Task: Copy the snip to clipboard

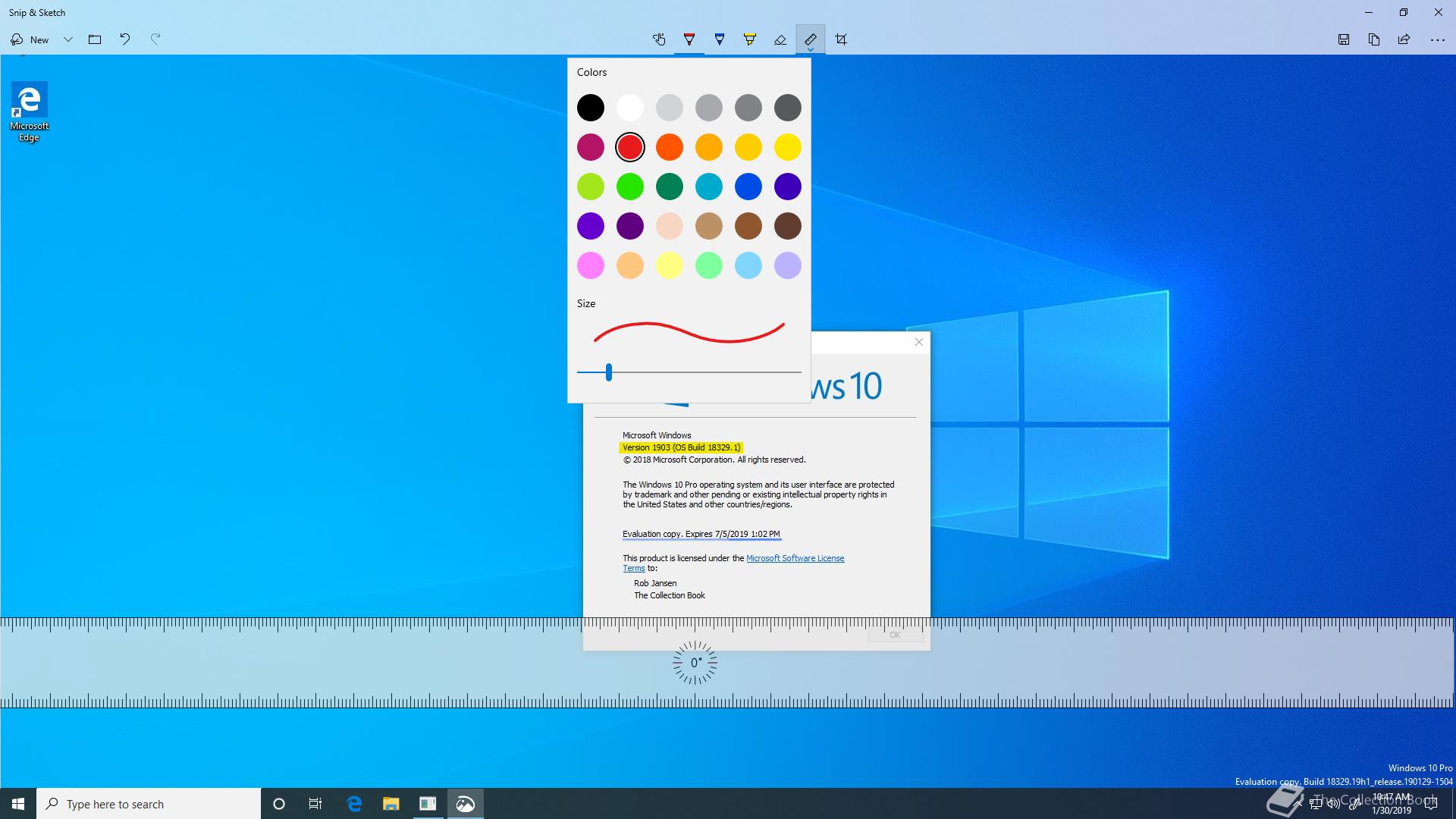Action: [x=1374, y=39]
